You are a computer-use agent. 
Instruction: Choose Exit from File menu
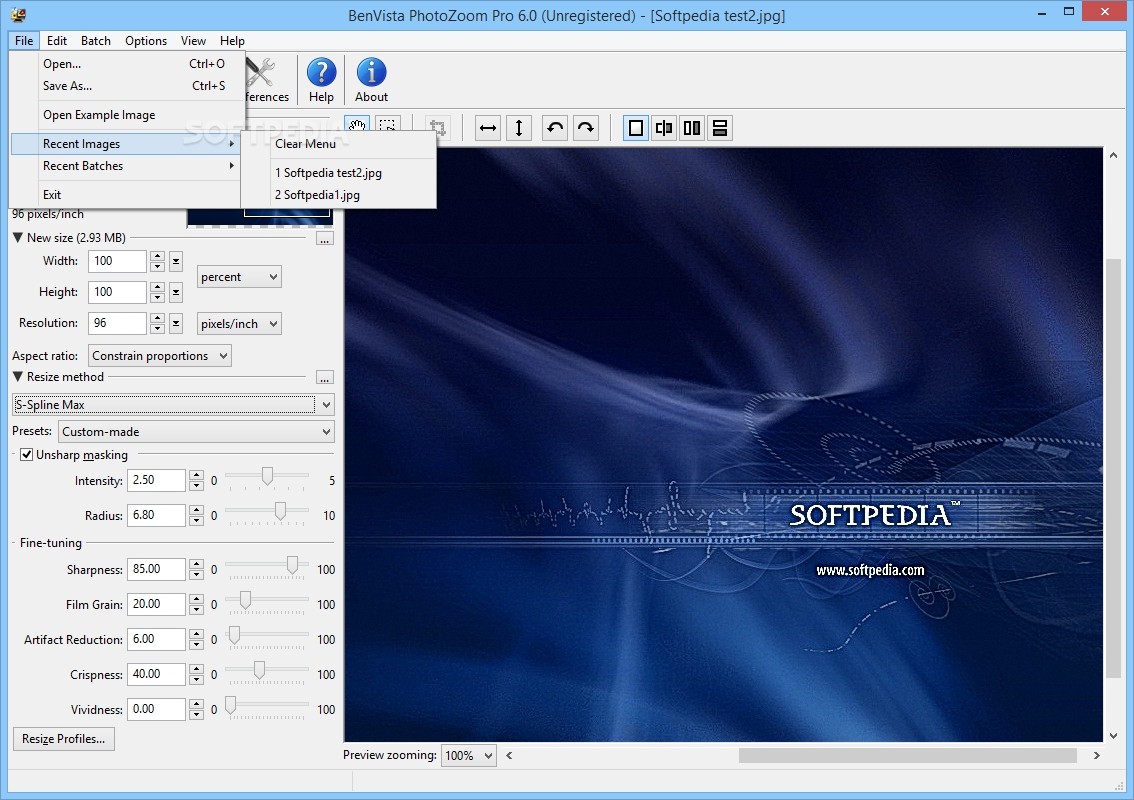point(125,195)
